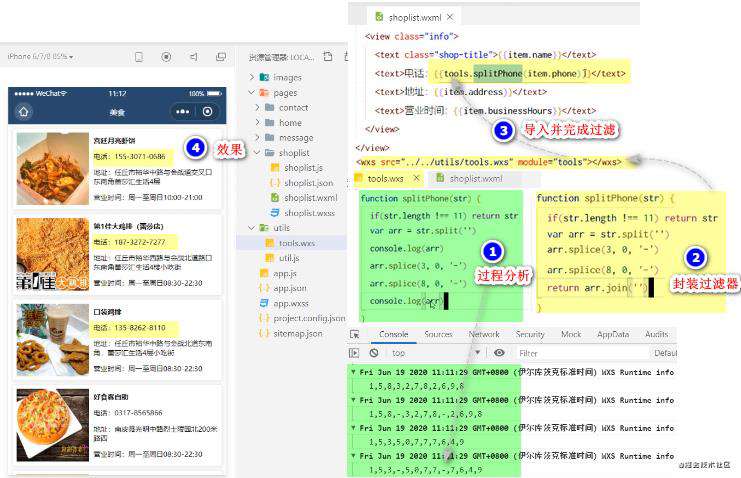Tap the three-dot menu in mini program capsule
This screenshot has height=478, width=741.
click(182, 112)
